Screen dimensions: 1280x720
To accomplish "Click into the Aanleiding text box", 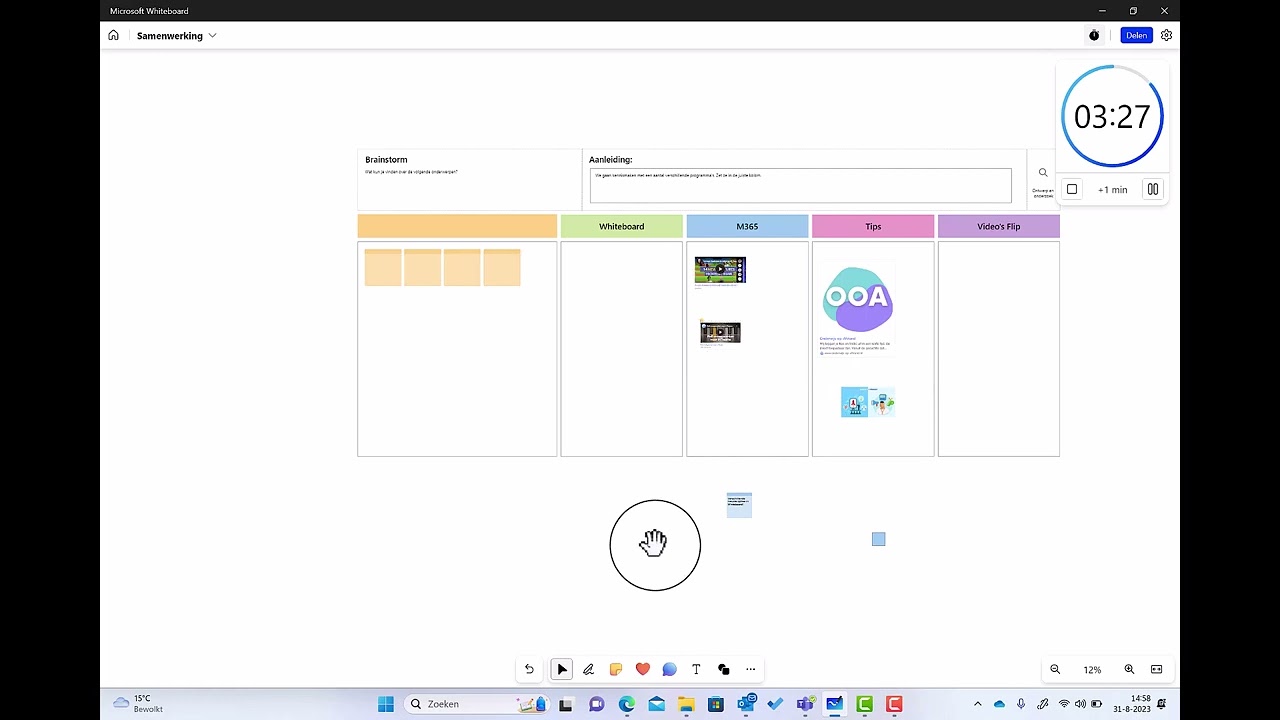I will pyautogui.click(x=800, y=185).
